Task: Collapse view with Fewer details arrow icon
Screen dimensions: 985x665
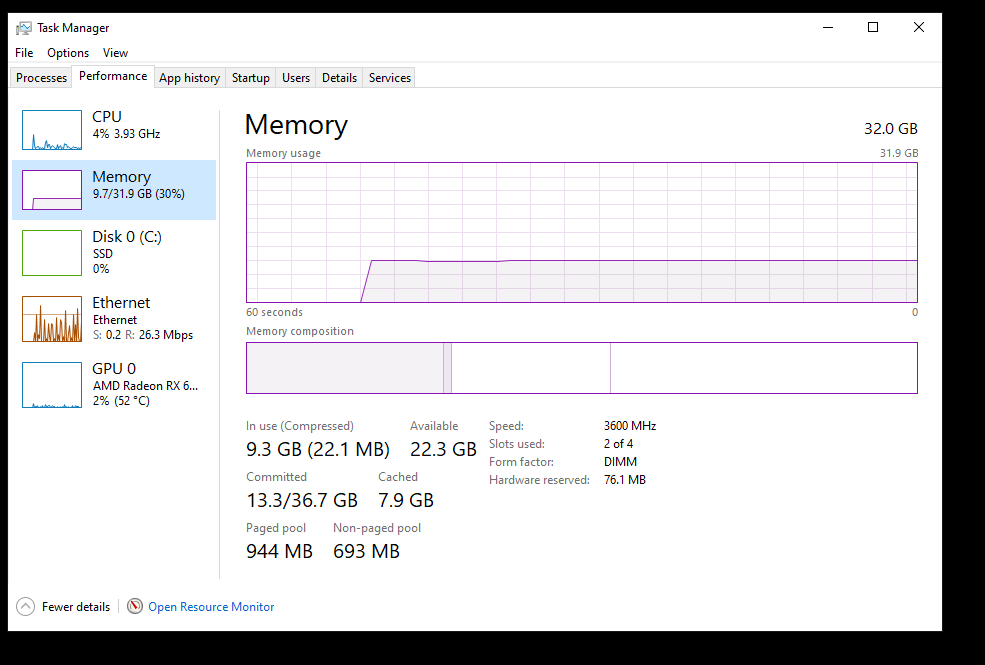Action: pyautogui.click(x=26, y=607)
